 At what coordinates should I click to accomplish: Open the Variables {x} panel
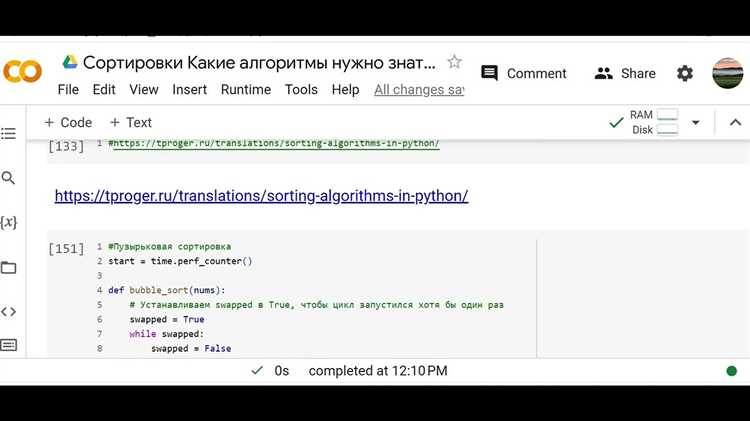tap(9, 222)
